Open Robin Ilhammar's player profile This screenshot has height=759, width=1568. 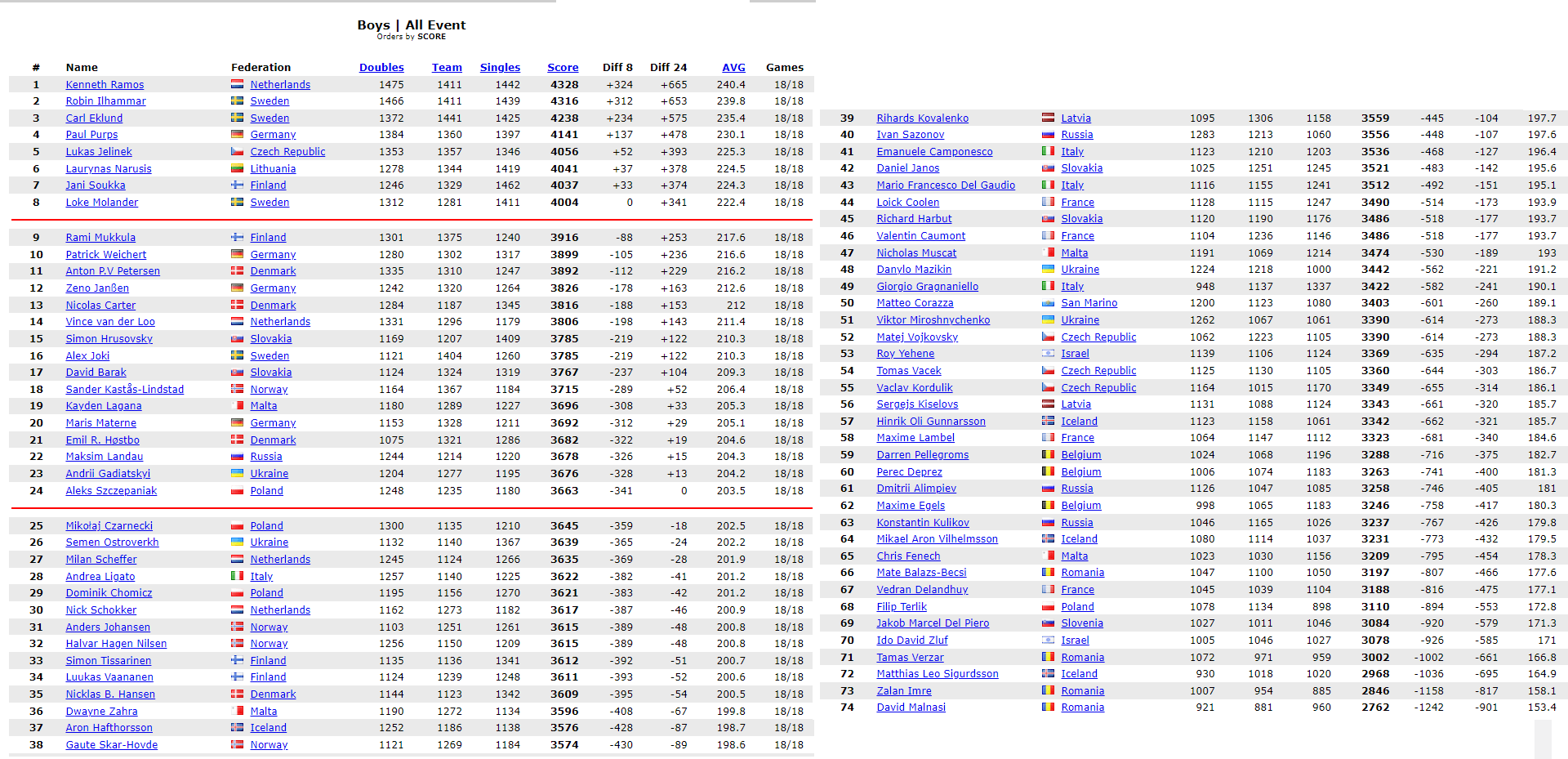click(105, 101)
